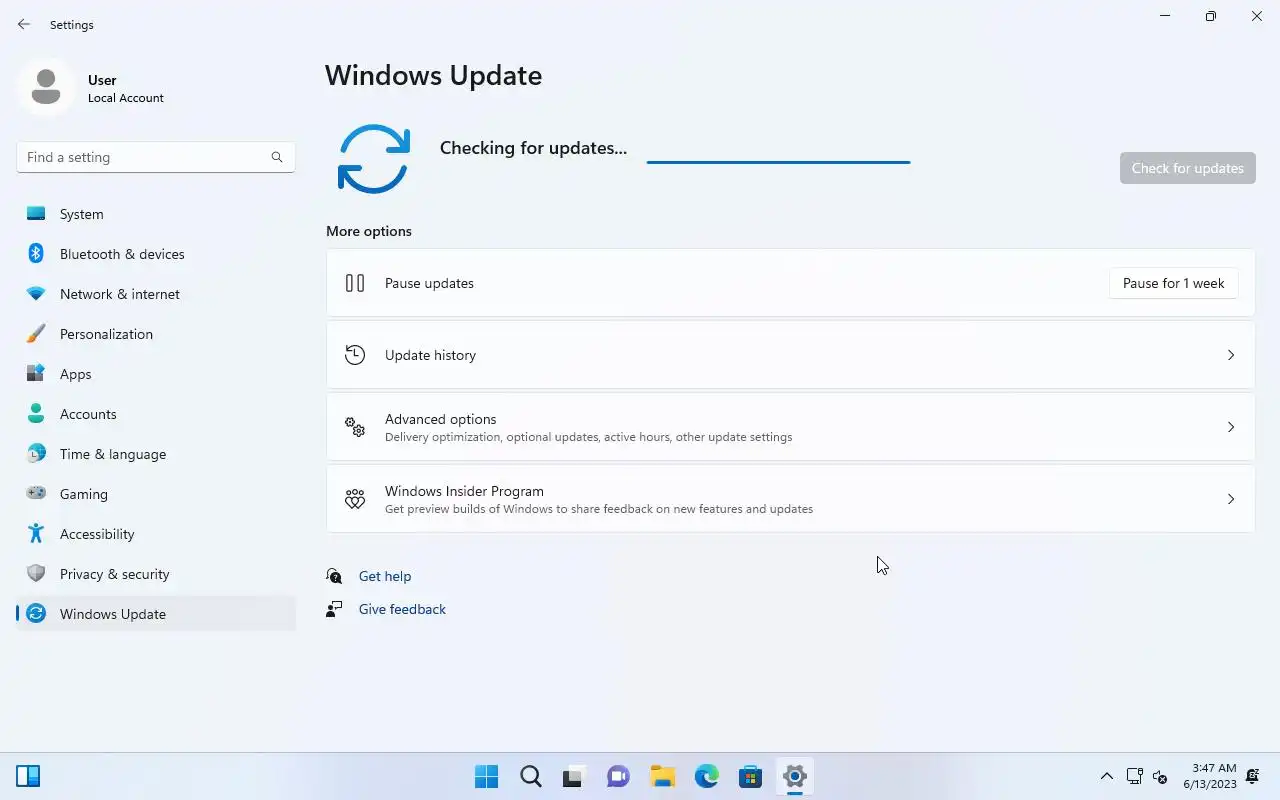Open the Give feedback link
Viewport: 1280px width, 800px height.
coord(402,609)
